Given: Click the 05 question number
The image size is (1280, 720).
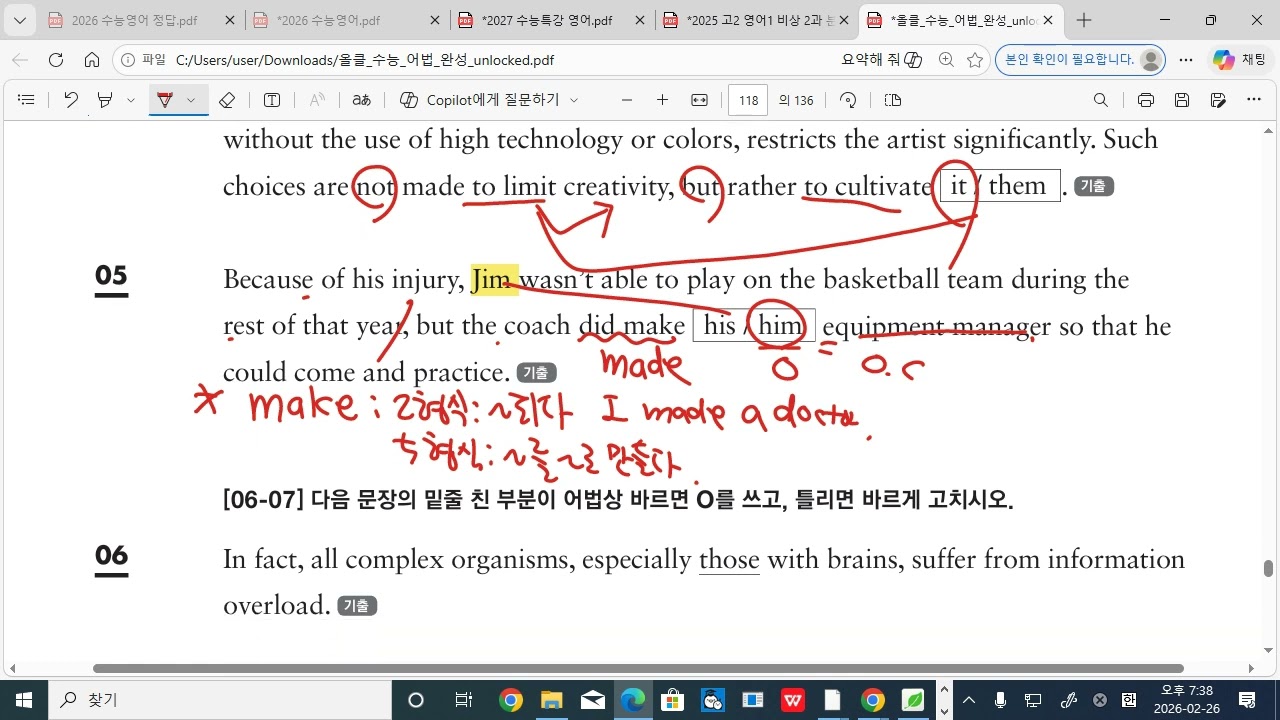Looking at the screenshot, I should click(111, 277).
